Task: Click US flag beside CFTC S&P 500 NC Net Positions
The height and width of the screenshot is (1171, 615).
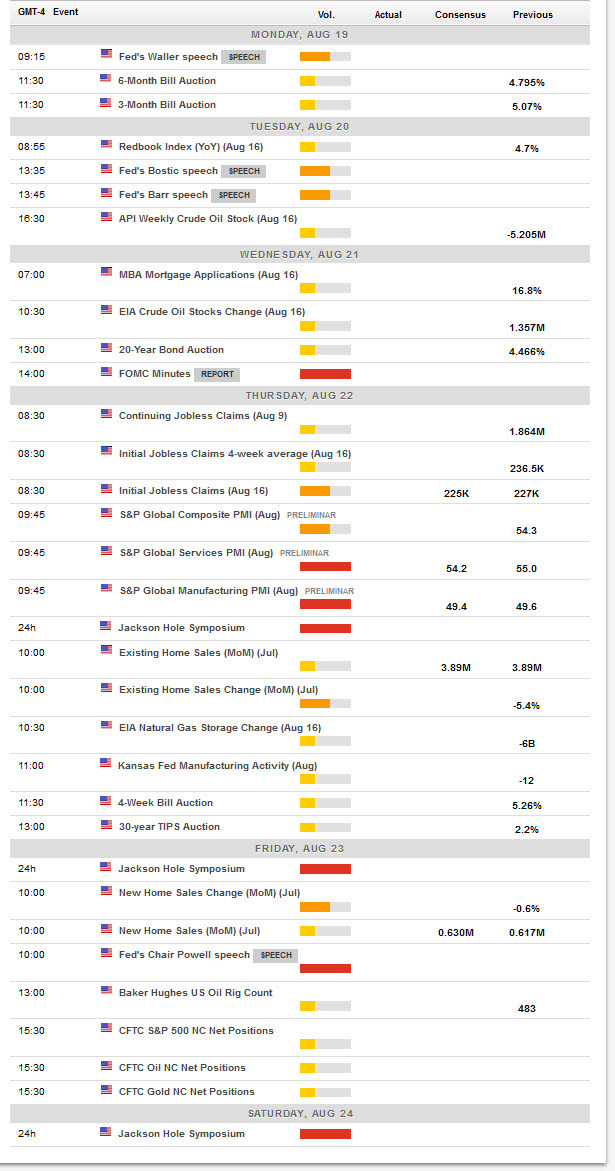Action: click(x=106, y=1028)
